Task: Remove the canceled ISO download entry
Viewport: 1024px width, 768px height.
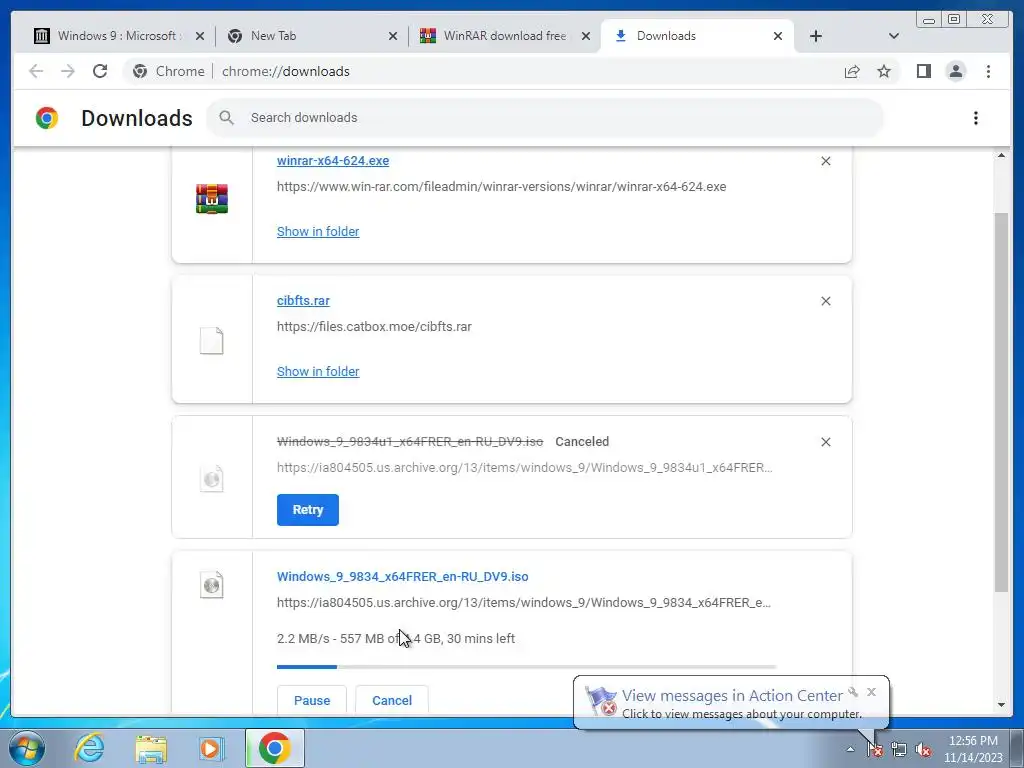Action: click(x=825, y=442)
